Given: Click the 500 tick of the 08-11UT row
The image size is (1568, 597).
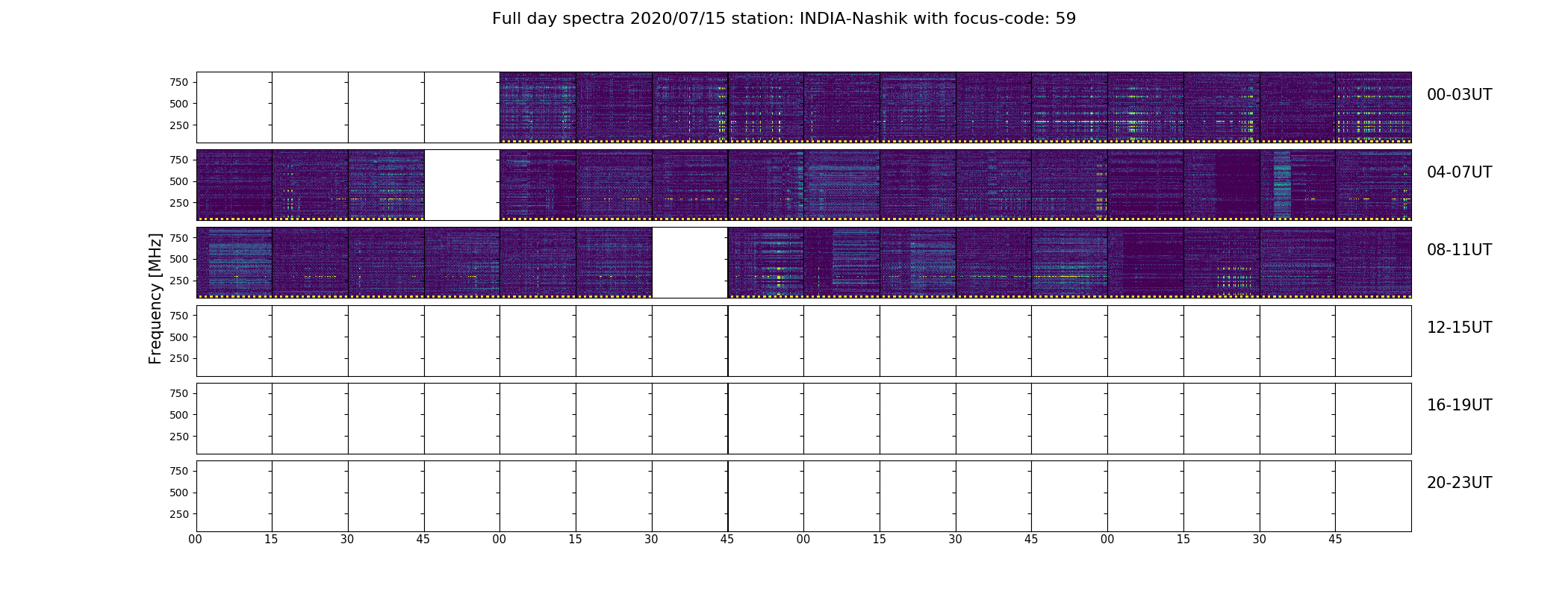Looking at the screenshot, I should coord(179,259).
